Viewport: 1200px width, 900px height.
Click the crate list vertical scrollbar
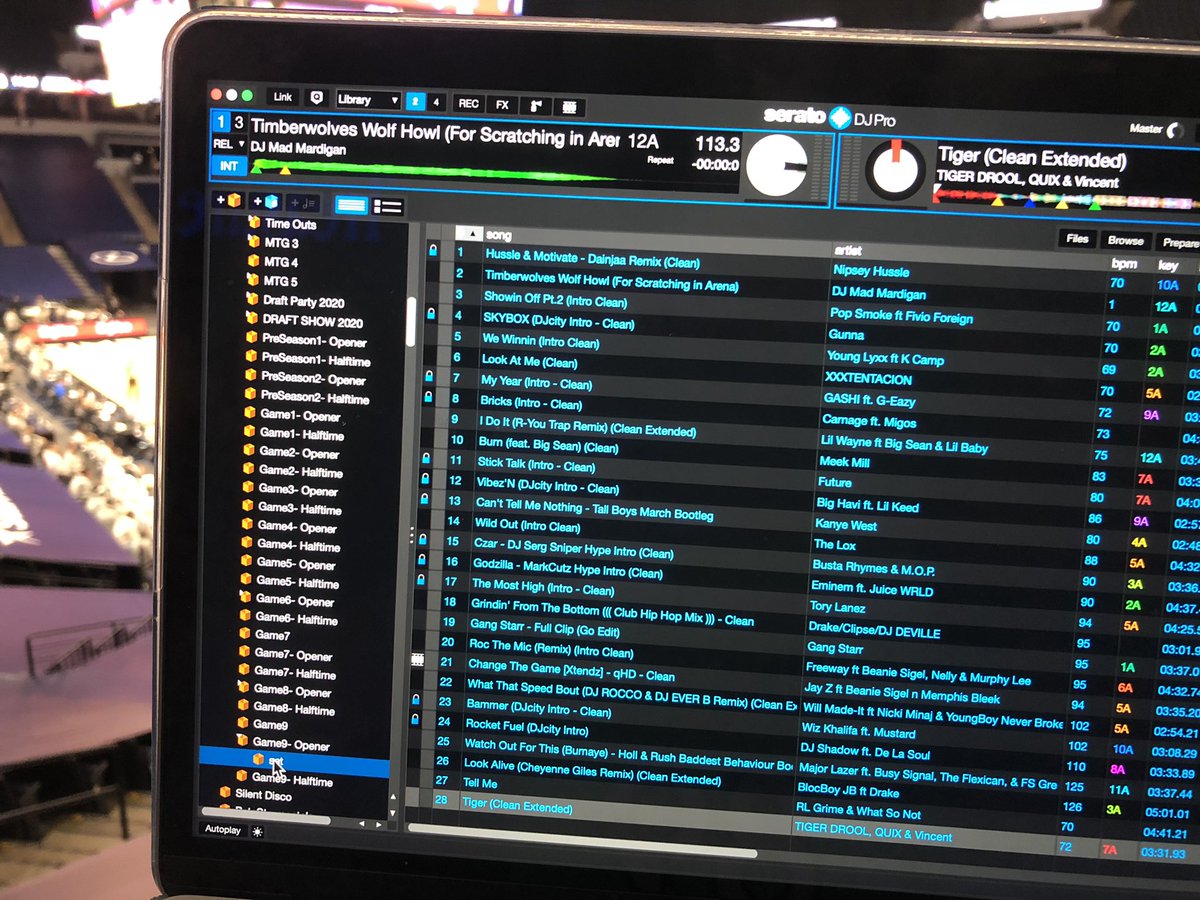[411, 320]
